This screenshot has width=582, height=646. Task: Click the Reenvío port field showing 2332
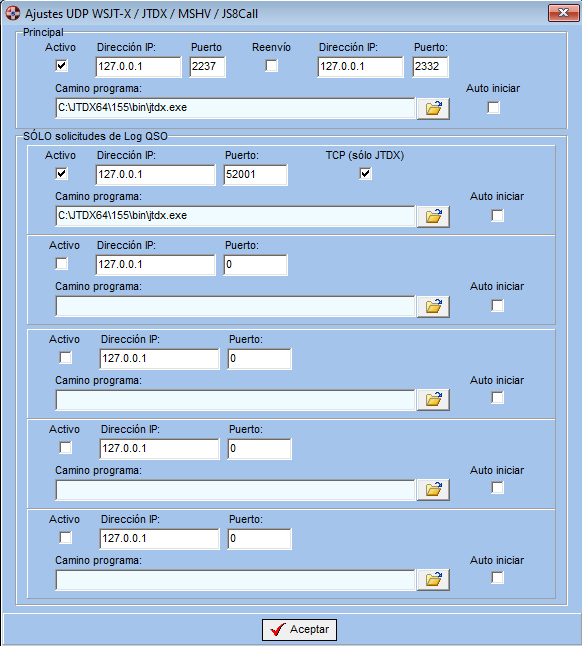click(x=430, y=67)
